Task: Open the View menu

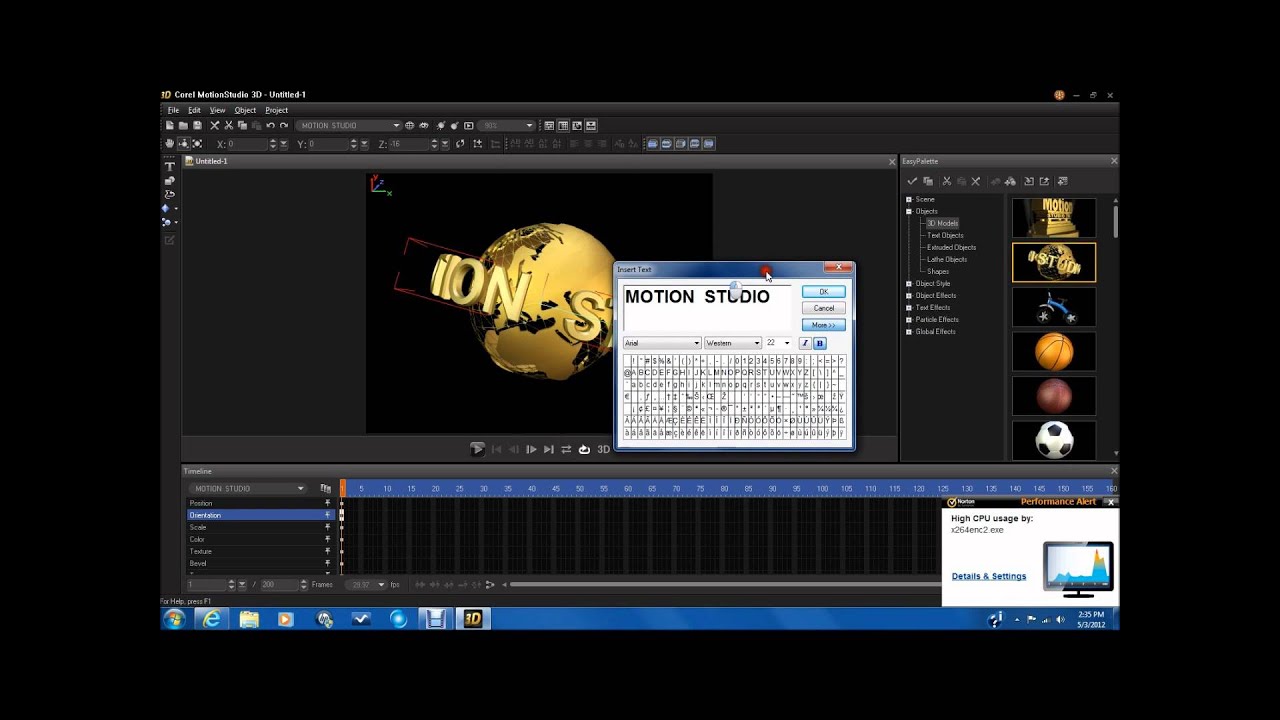Action: pyautogui.click(x=217, y=110)
